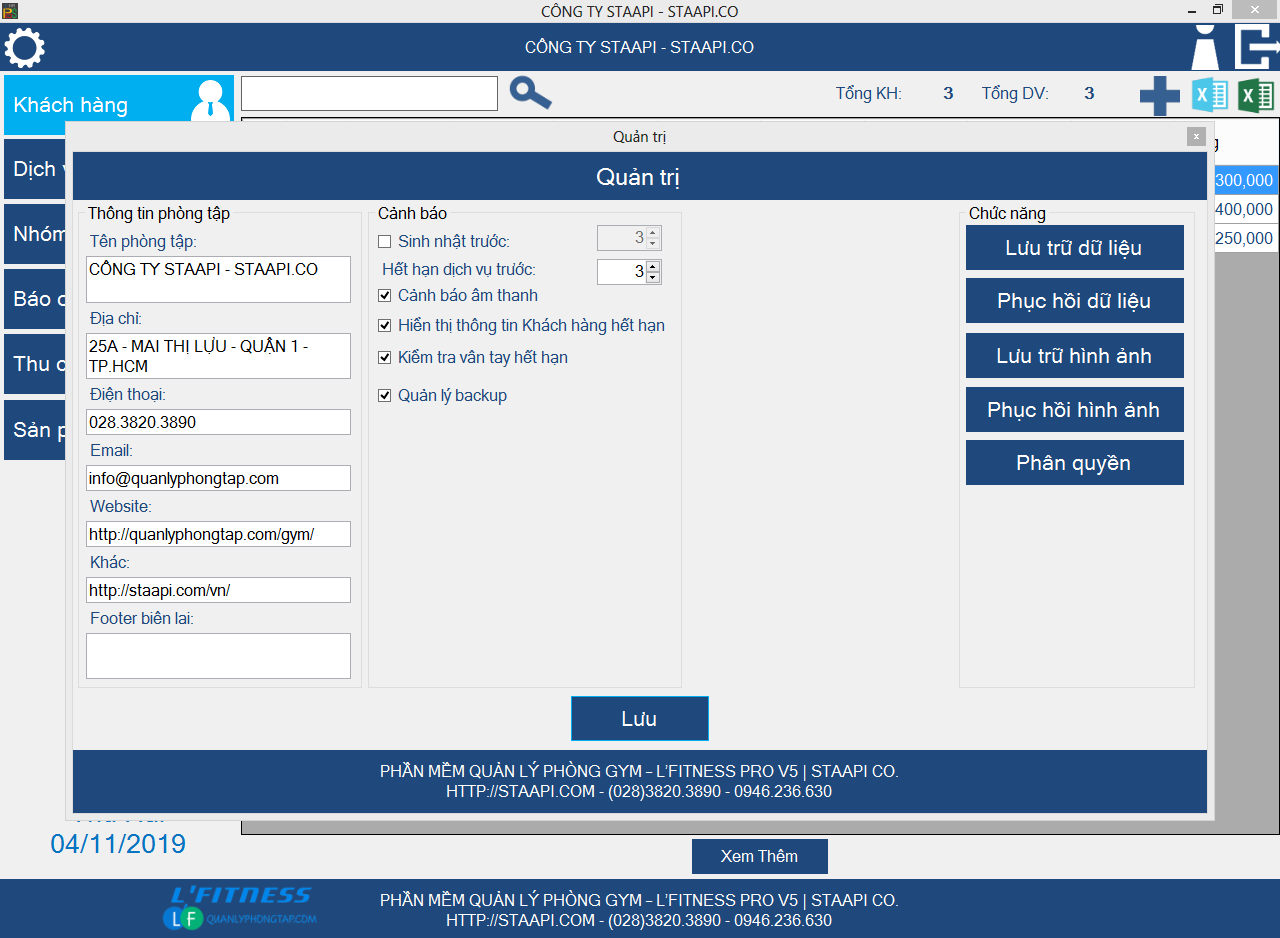Uncheck the Quản lý backup option

point(385,396)
